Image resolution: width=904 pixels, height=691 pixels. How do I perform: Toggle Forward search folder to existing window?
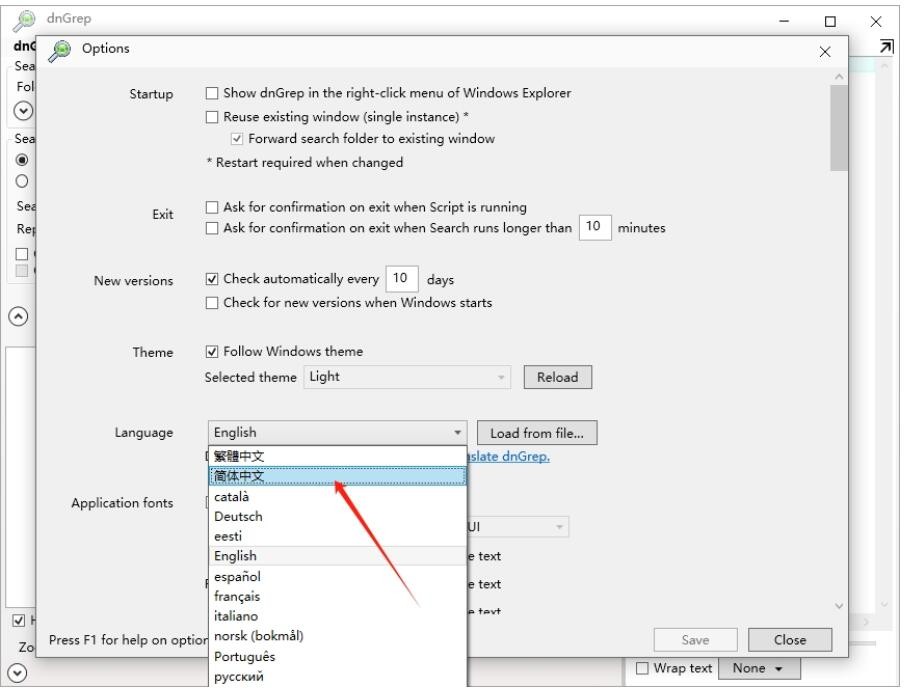click(x=236, y=139)
